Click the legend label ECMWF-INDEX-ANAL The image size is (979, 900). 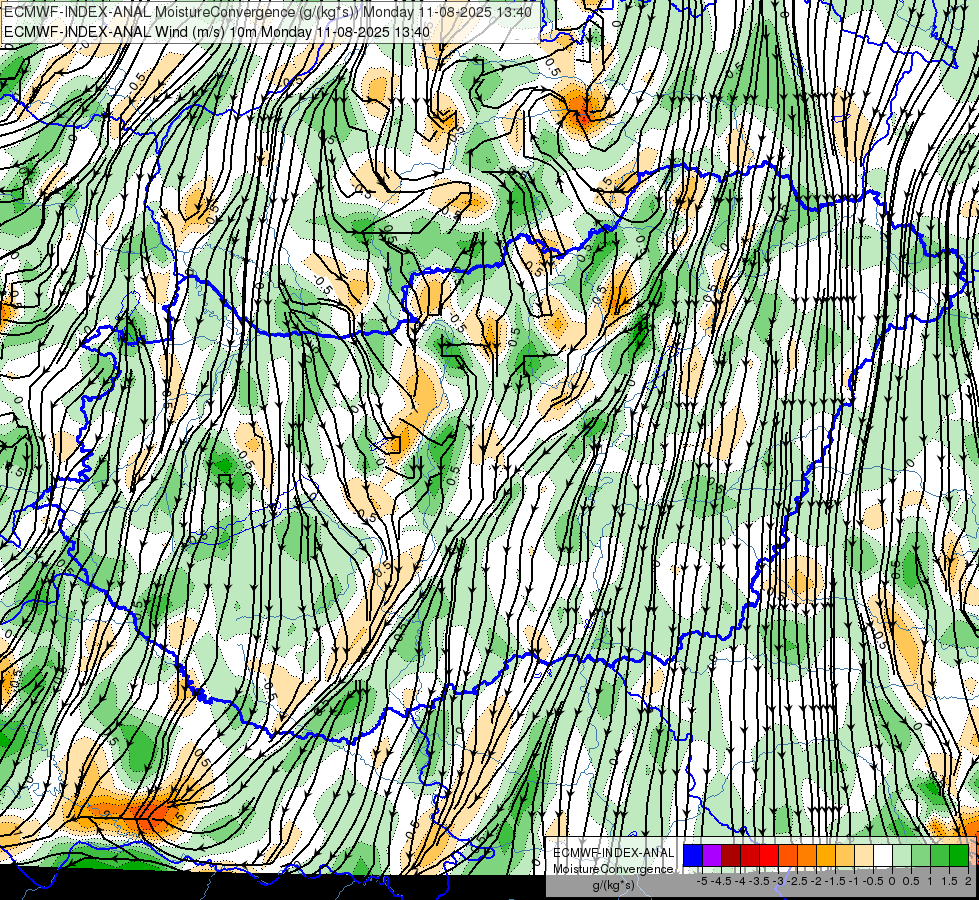pos(613,853)
